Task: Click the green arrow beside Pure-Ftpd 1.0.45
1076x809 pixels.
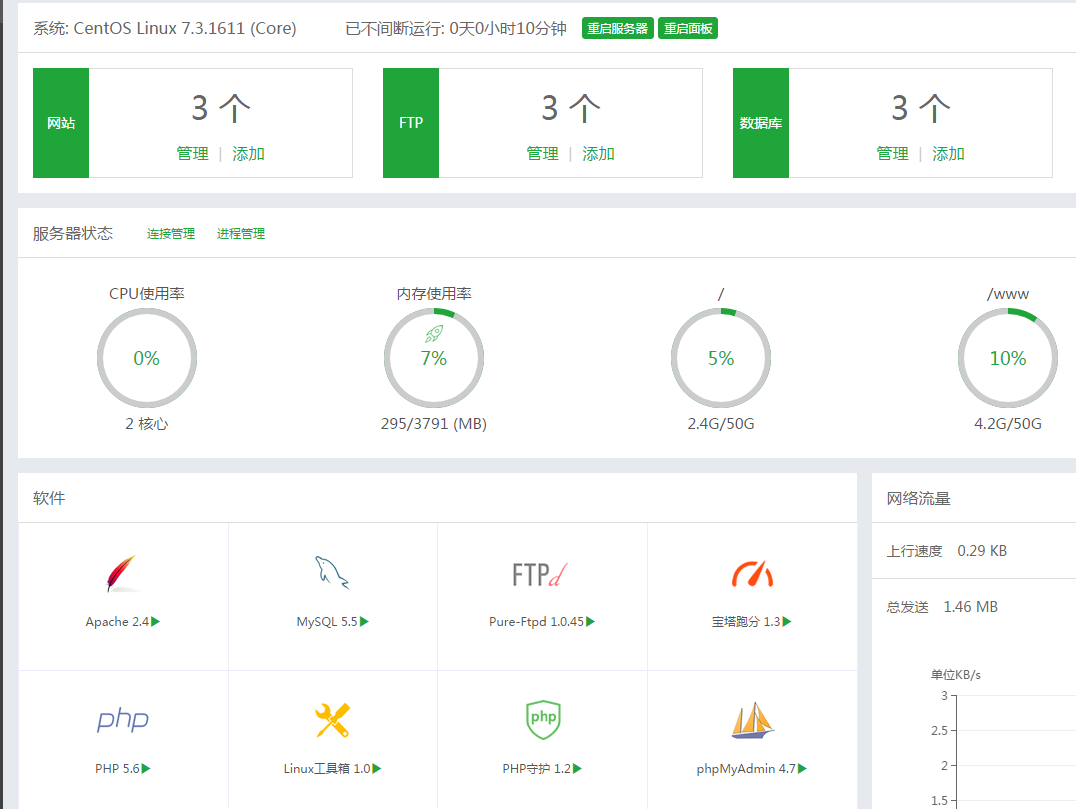Action: click(591, 622)
